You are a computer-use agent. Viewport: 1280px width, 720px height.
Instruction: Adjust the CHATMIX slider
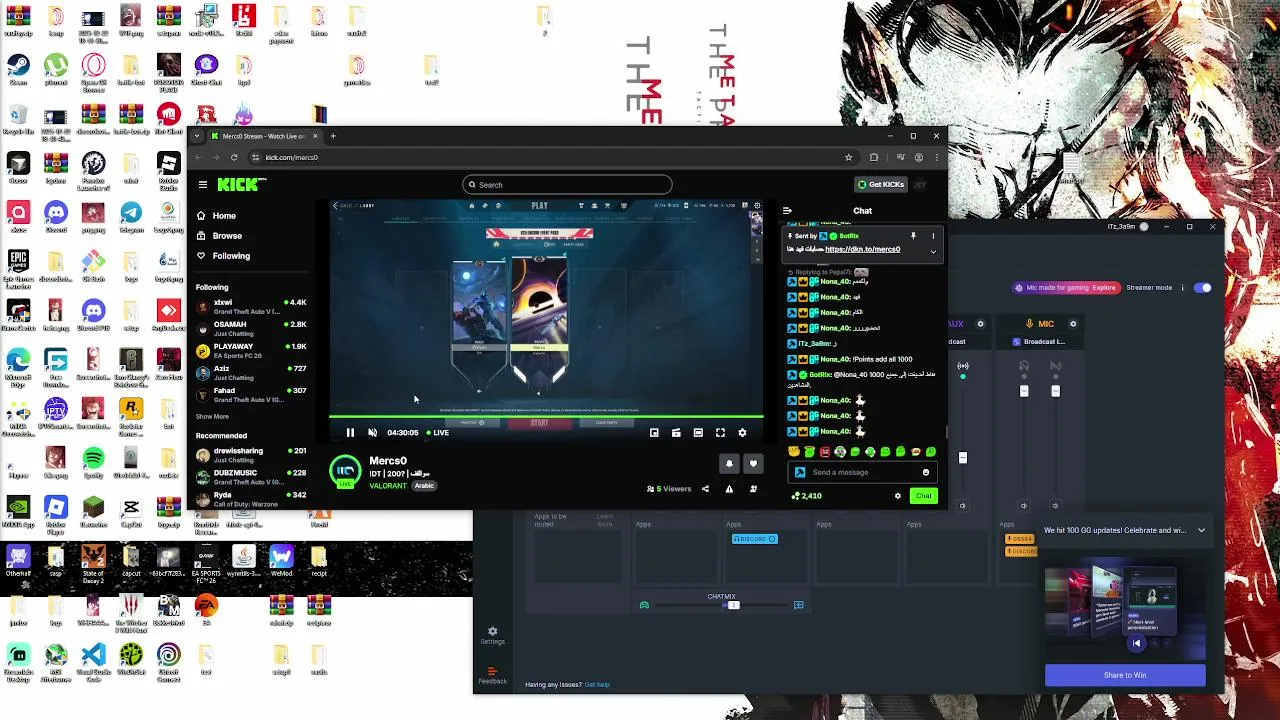point(733,605)
